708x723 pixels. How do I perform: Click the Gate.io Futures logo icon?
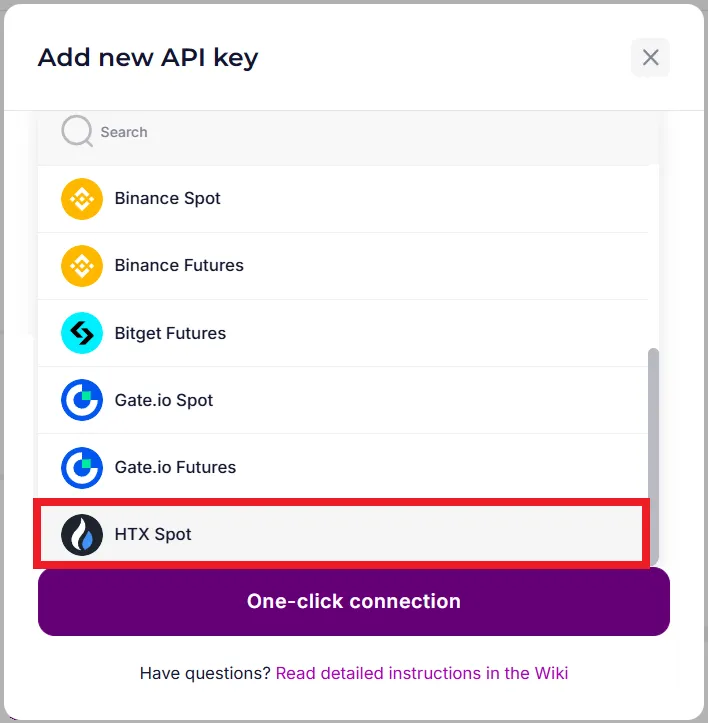click(x=82, y=467)
